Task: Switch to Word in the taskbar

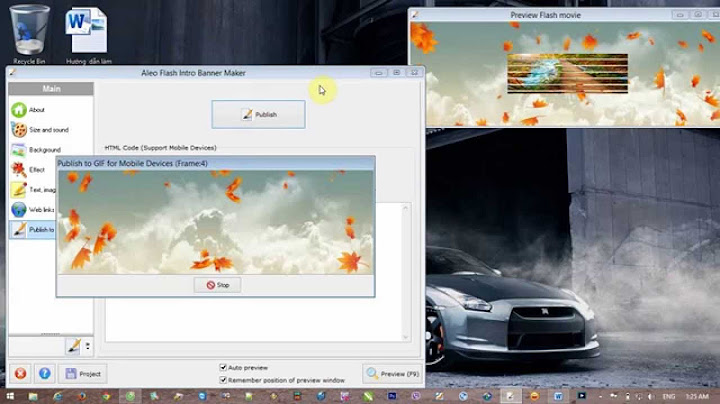Action: pos(558,396)
